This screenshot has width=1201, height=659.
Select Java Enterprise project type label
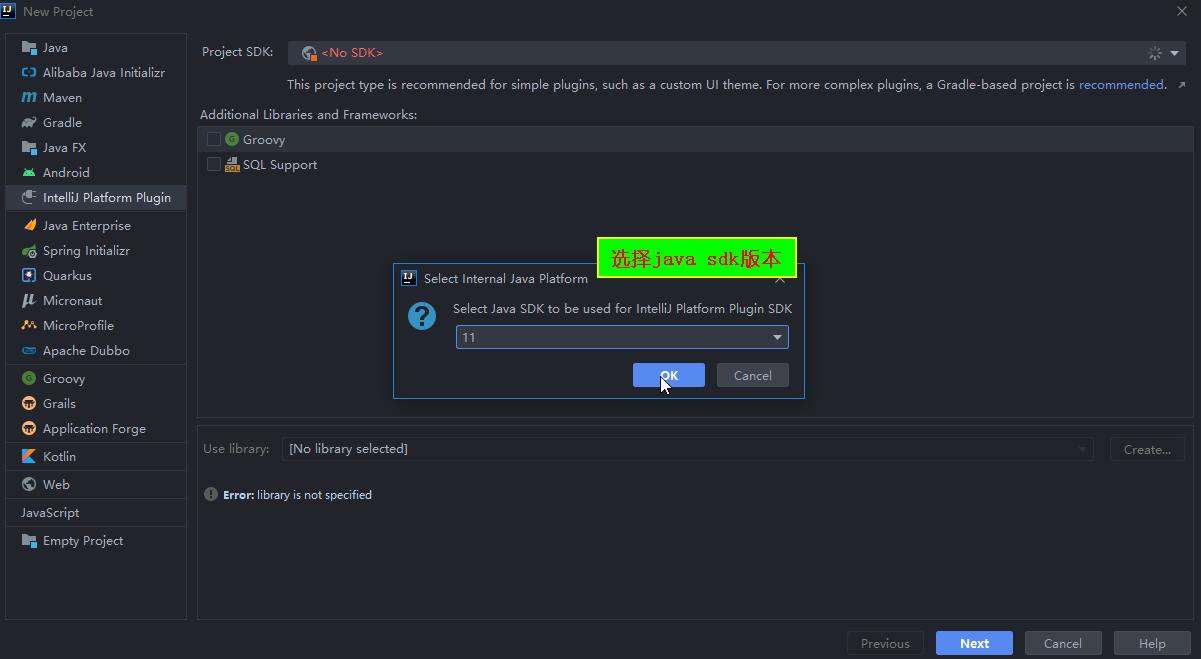coord(87,225)
